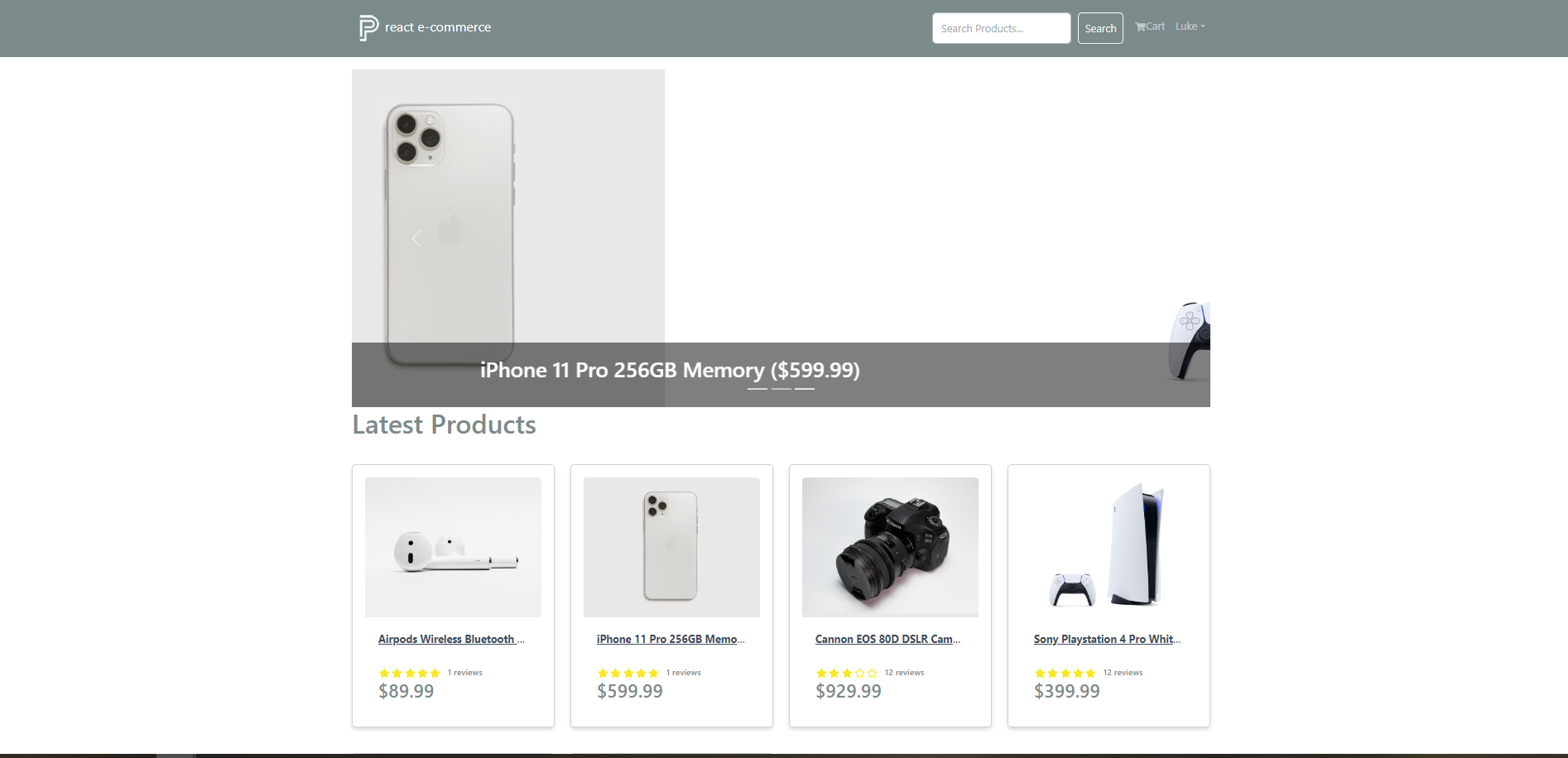This screenshot has height=758, width=1568.
Task: Open the iPhone 11 Pro 256GB product link
Action: 671,639
